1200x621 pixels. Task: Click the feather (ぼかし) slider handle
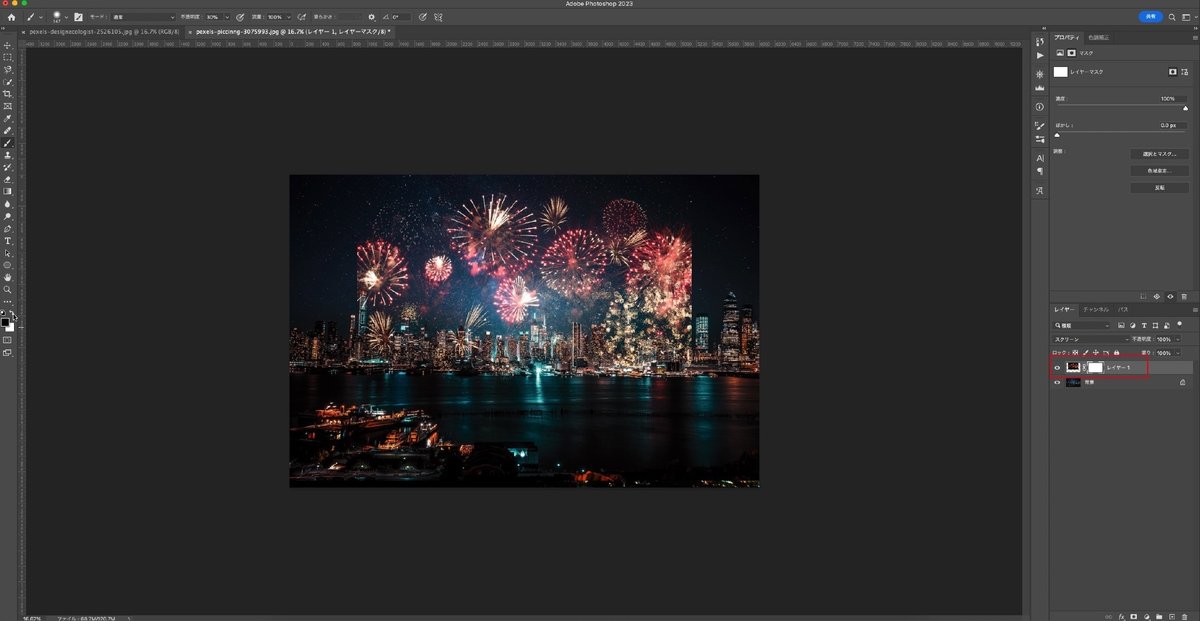1057,134
